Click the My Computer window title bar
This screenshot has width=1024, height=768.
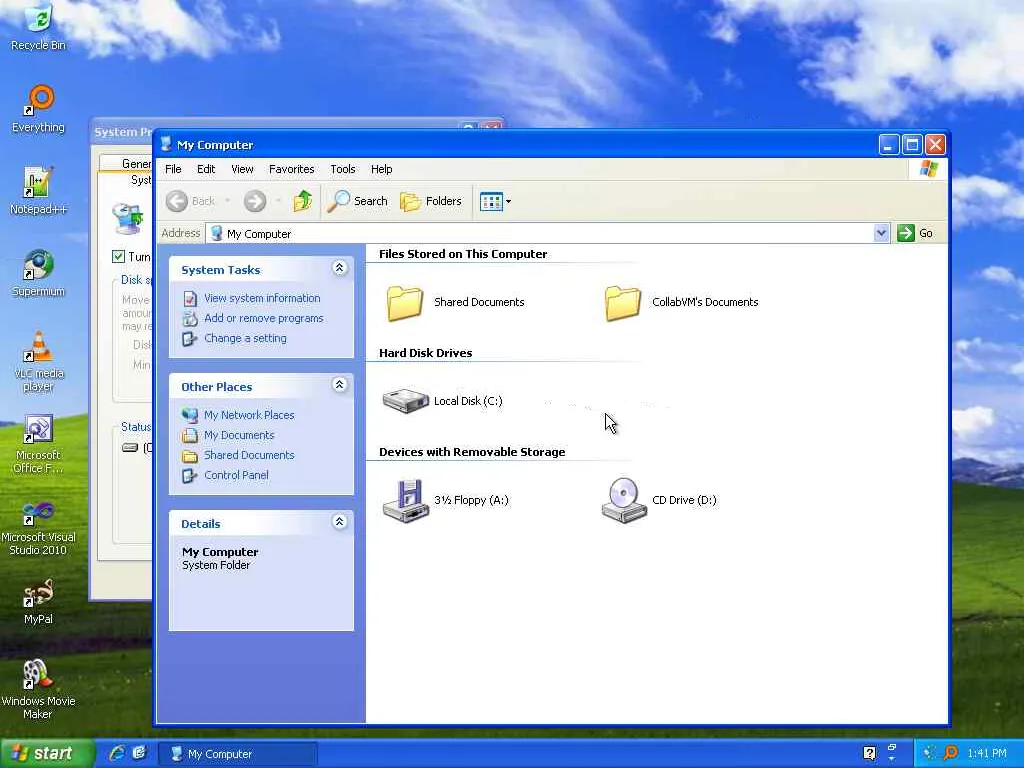point(516,144)
